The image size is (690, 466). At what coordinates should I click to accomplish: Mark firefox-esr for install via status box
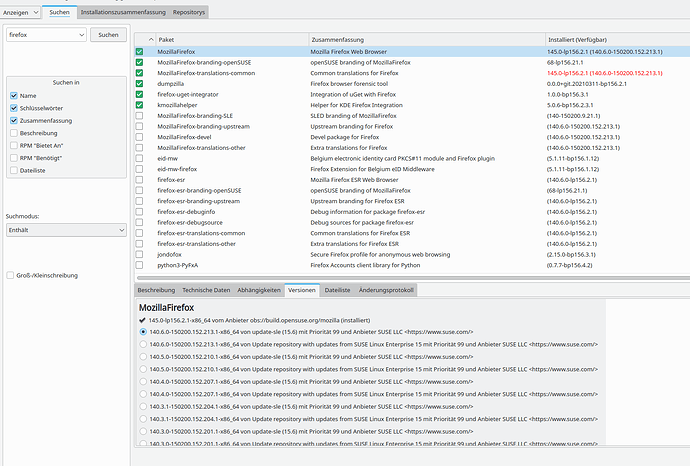[x=140, y=178]
